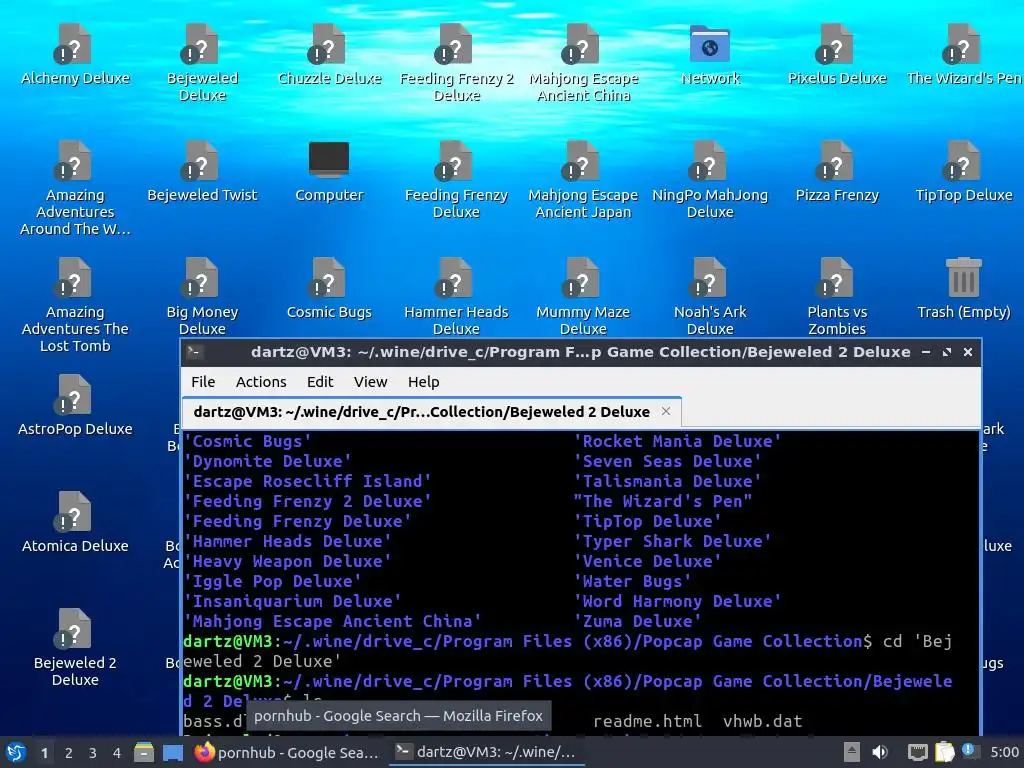The height and width of the screenshot is (768, 1024).
Task: Click 'Insaniquarium Deluxe' in terminal output
Action: coord(293,601)
